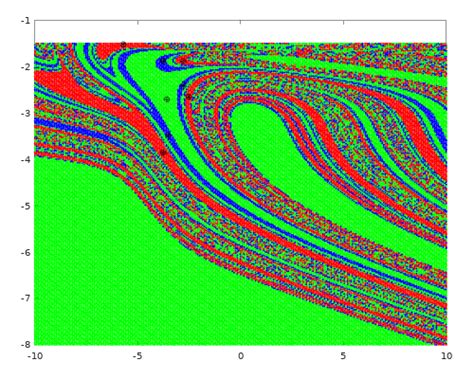Select the y-axis tick label -8
This screenshot has width=474, height=379.
click(25, 344)
